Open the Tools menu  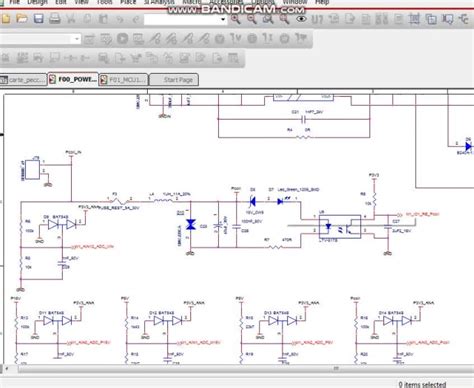104,2
